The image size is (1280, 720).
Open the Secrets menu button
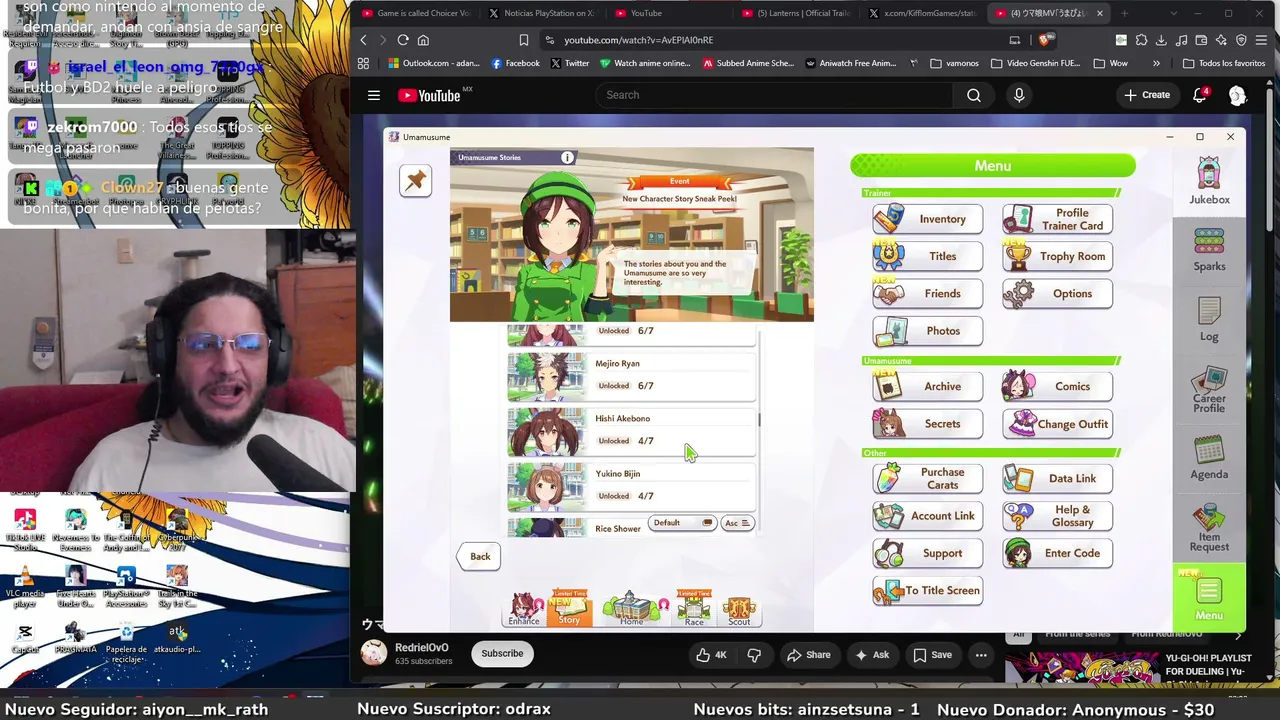(927, 424)
